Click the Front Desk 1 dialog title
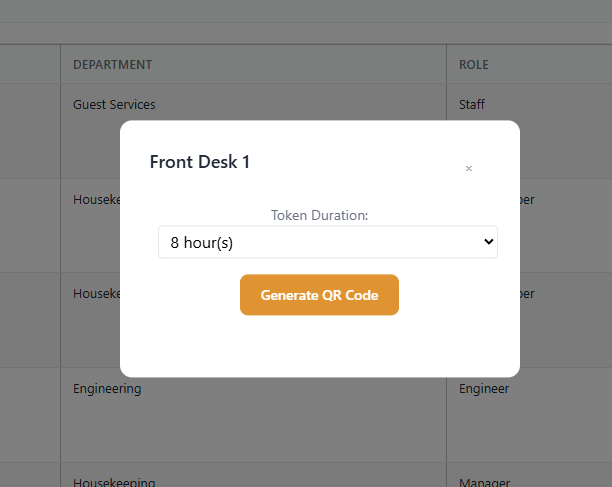612x487 pixels. [x=200, y=162]
